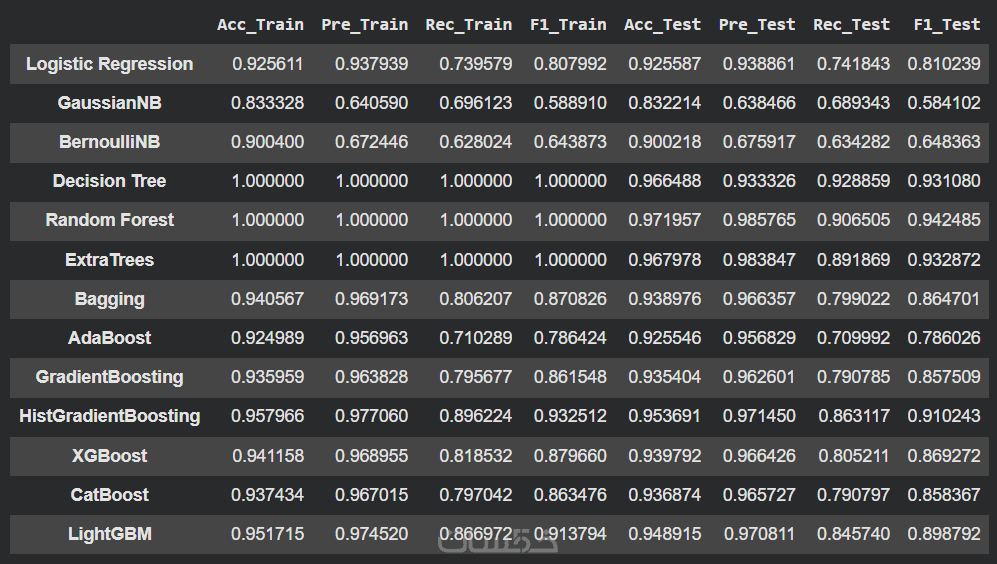Click Random Forest Rec_Test value 0.906505
This screenshot has width=997, height=564.
tap(853, 220)
